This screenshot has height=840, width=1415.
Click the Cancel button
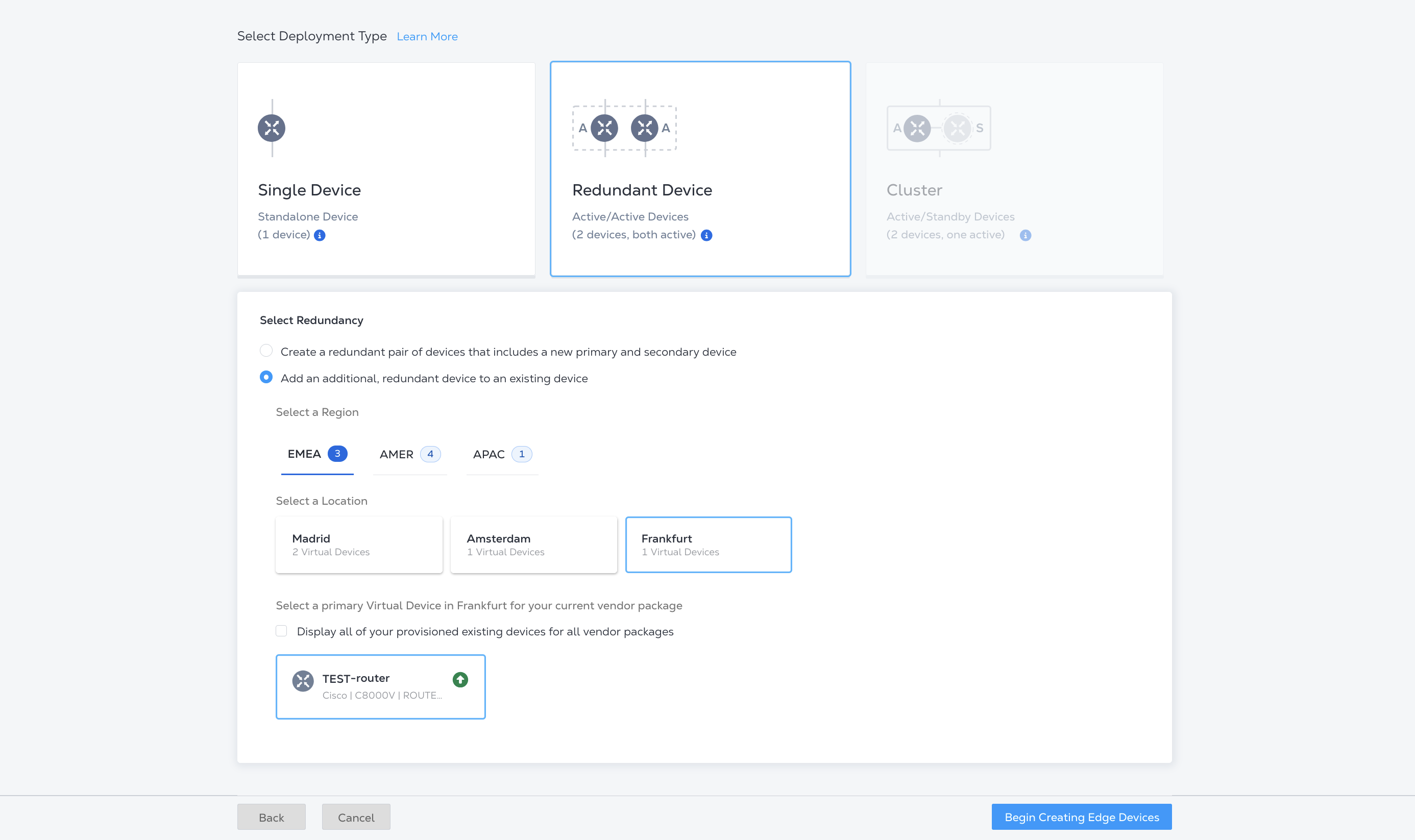click(356, 817)
